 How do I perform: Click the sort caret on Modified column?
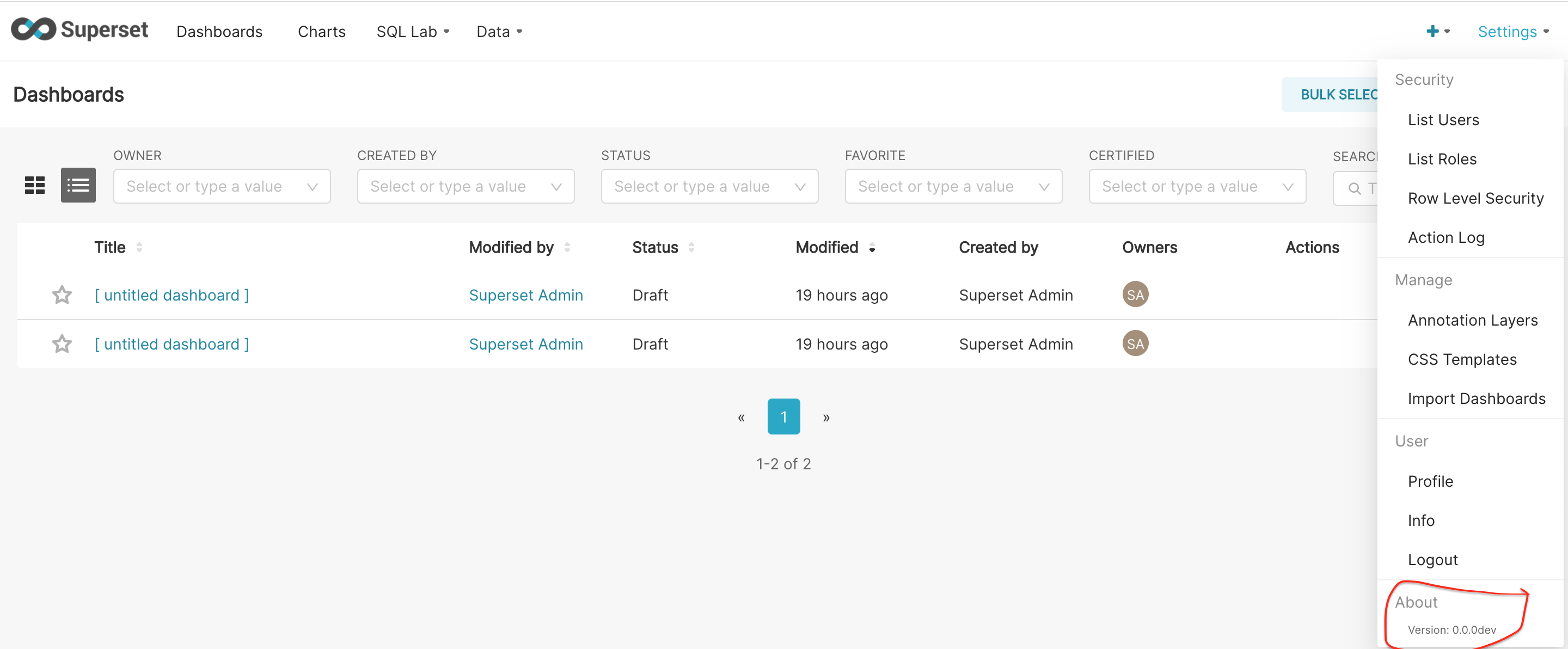tap(872, 248)
